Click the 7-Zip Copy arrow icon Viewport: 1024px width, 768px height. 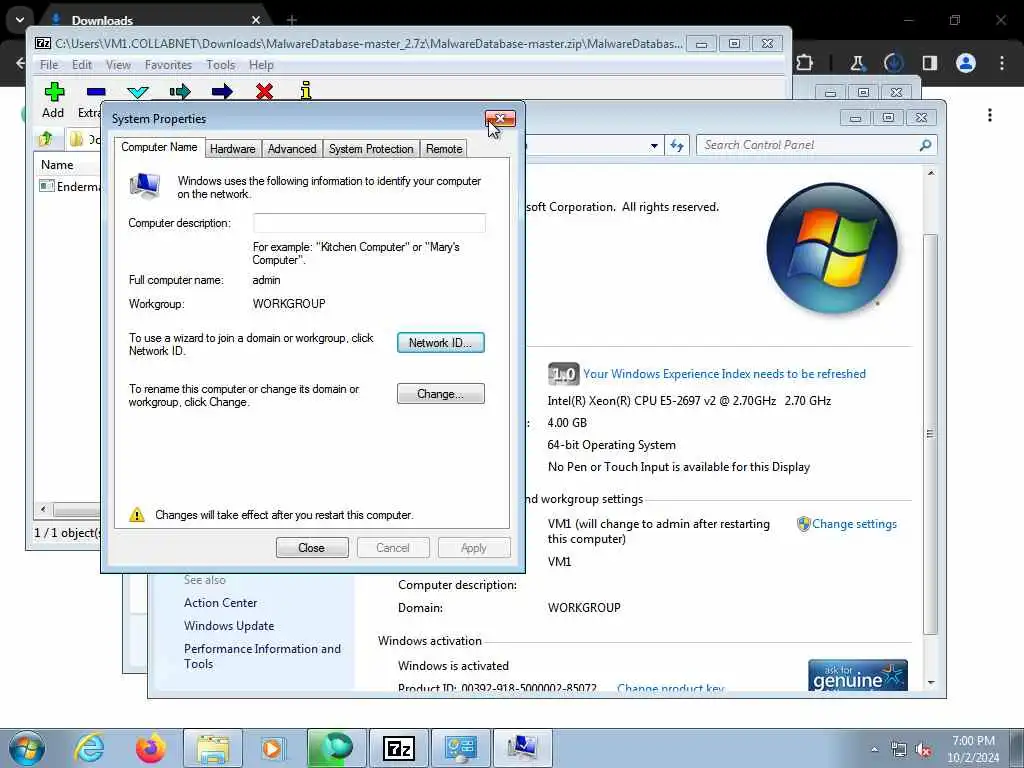180,91
